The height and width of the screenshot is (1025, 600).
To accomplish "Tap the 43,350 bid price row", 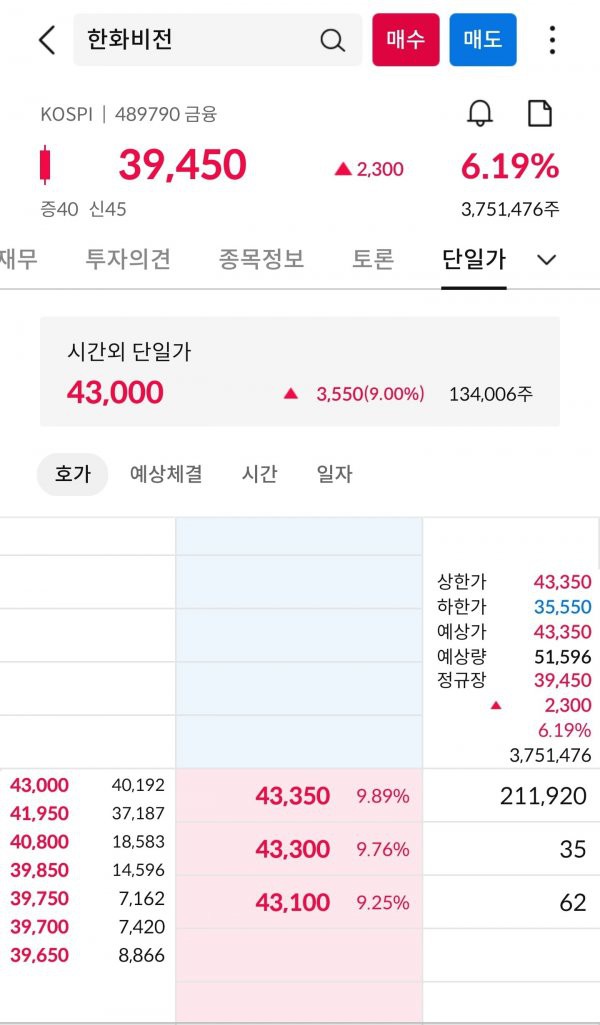I will [x=299, y=796].
